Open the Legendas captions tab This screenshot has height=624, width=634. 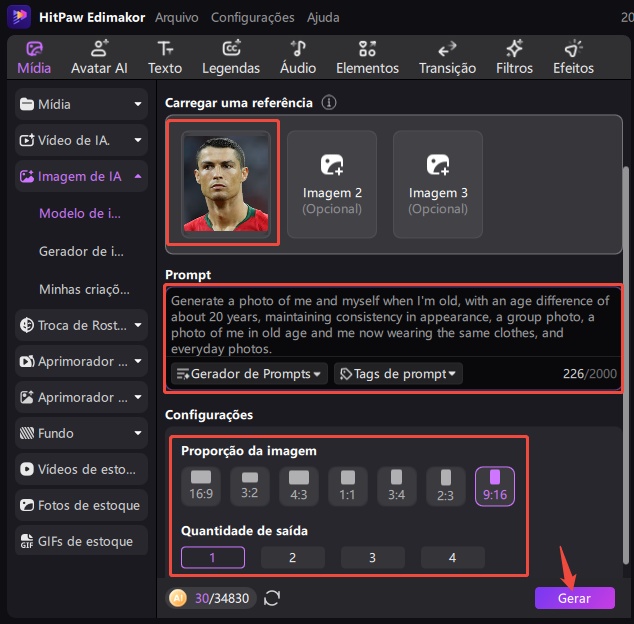[231, 57]
